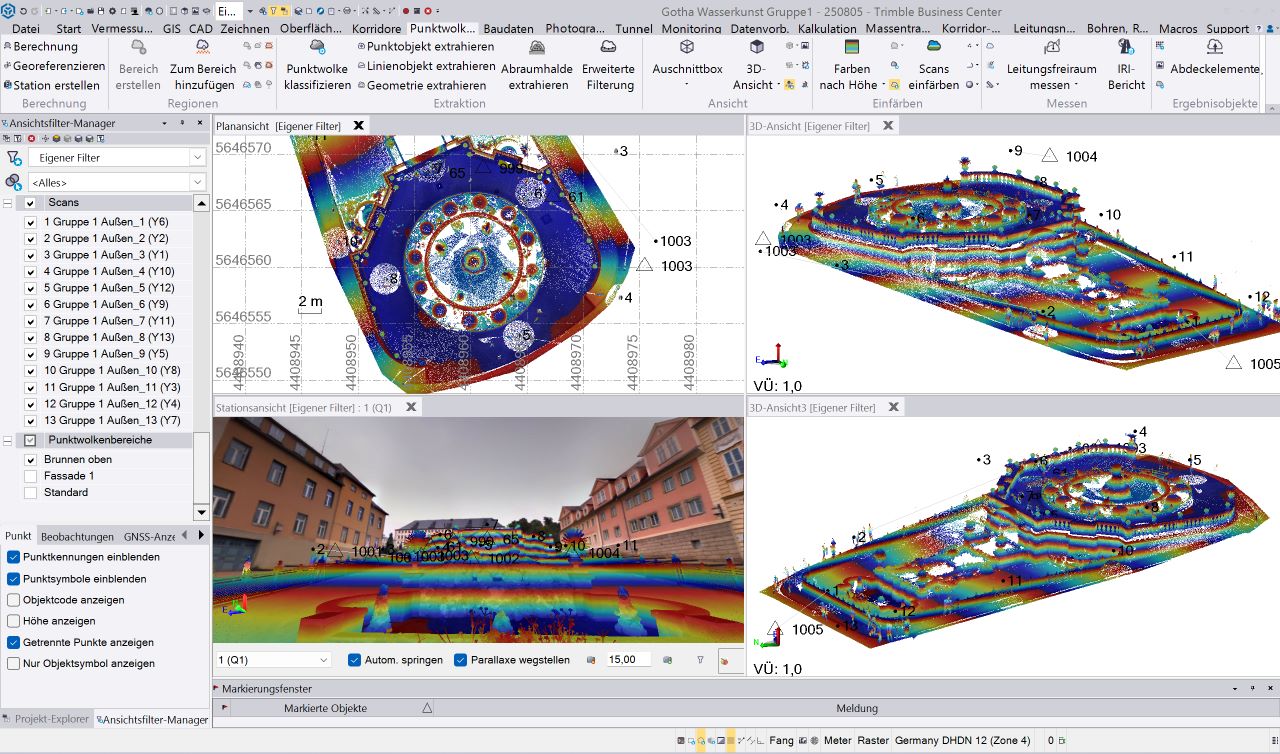Click the Erweiterte Filterung icon
The height and width of the screenshot is (754, 1280).
608,48
